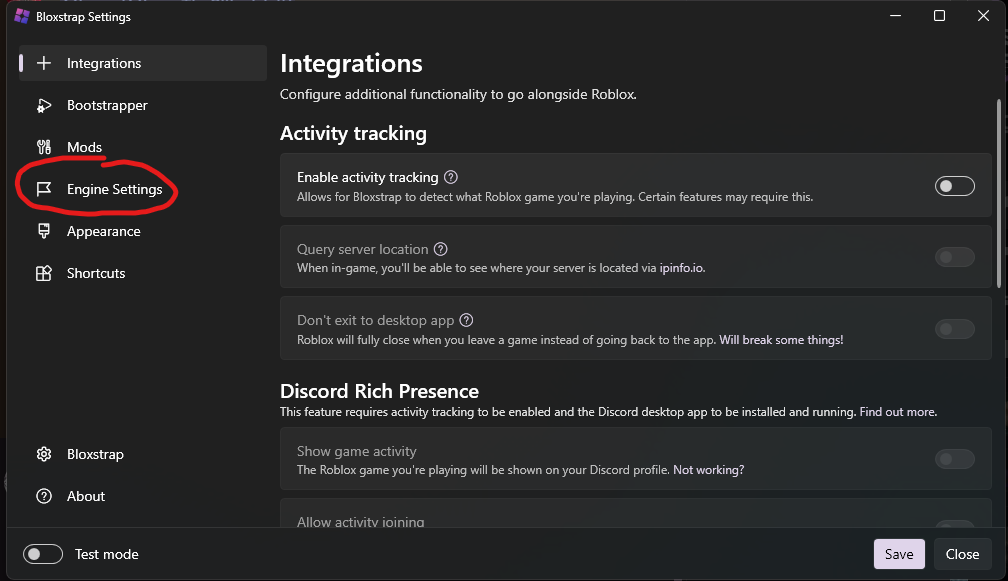The image size is (1008, 581).
Task: Click the About question mark icon
Action: coord(43,496)
